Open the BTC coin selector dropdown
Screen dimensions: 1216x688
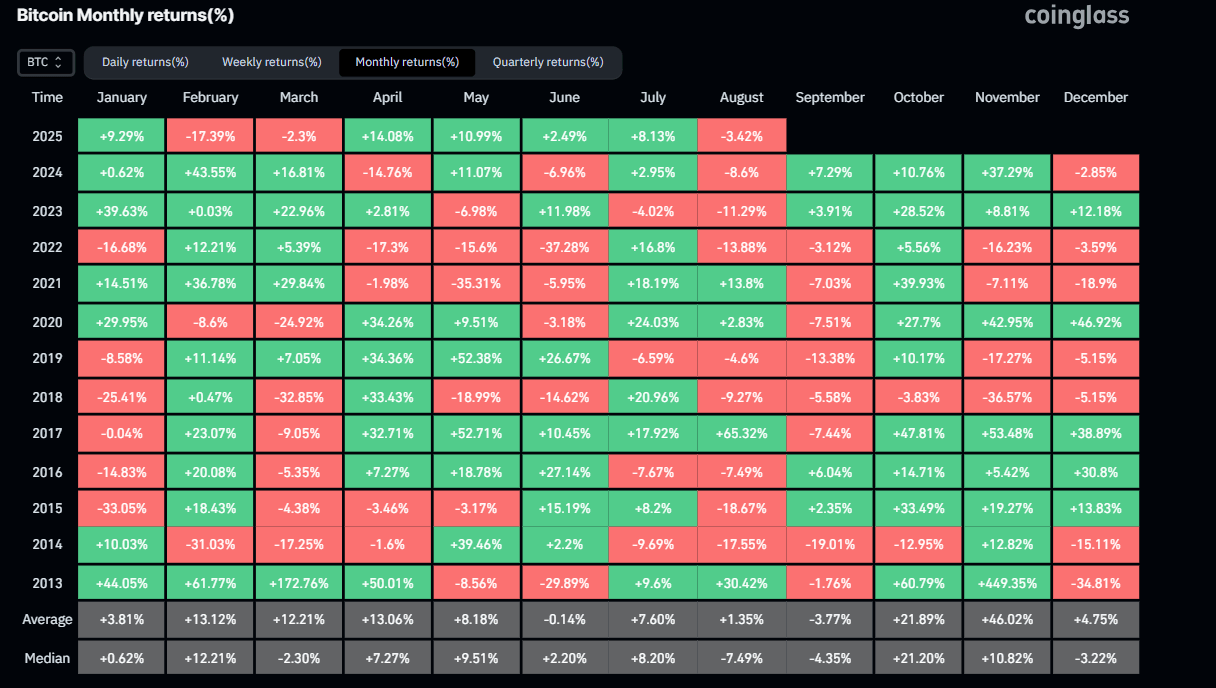pos(45,62)
